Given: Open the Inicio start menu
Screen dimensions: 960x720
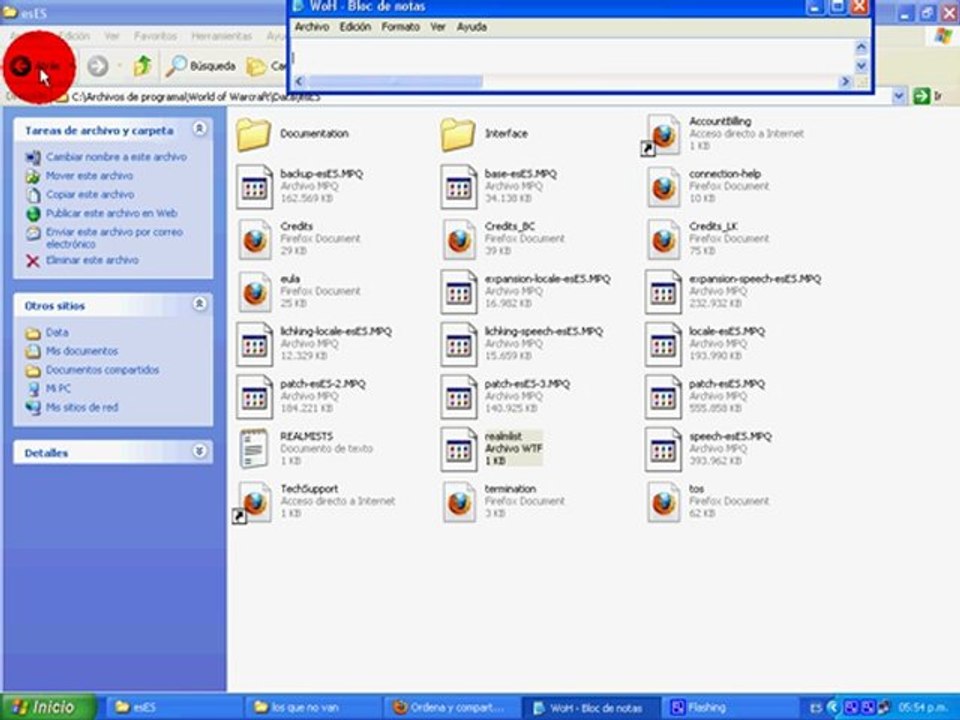Looking at the screenshot, I should pyautogui.click(x=48, y=707).
